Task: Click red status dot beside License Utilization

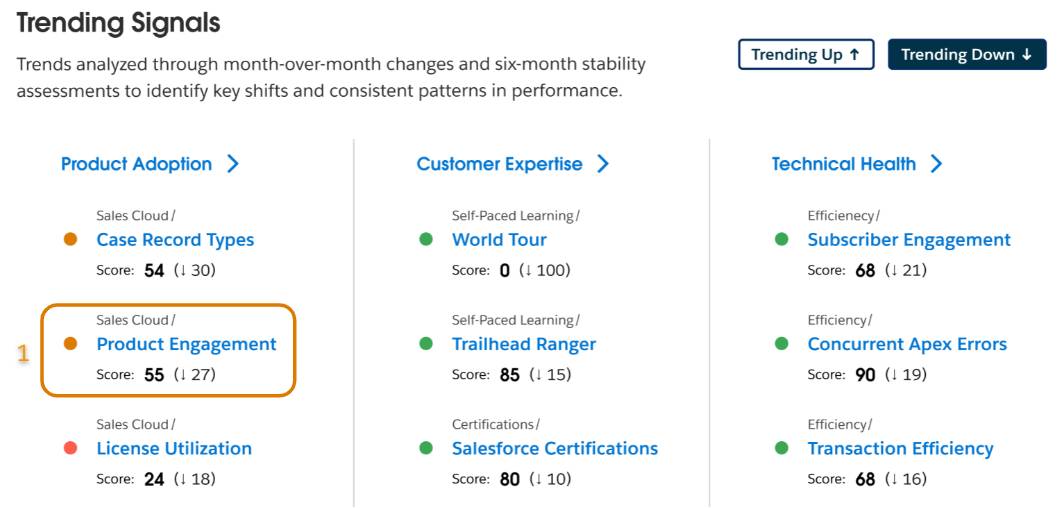Action: coord(71,448)
